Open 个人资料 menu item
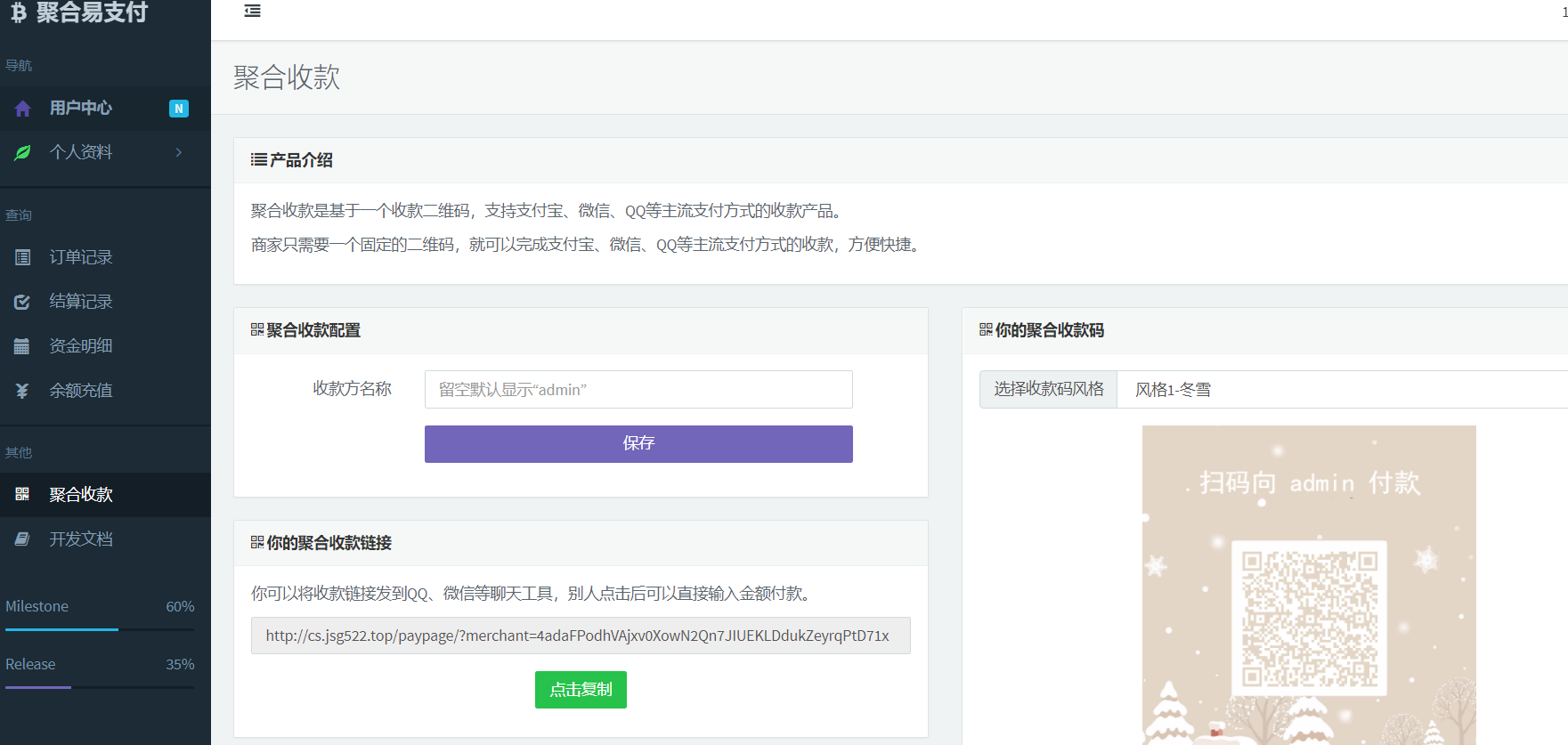This screenshot has height=745, width=1568. tap(105, 152)
